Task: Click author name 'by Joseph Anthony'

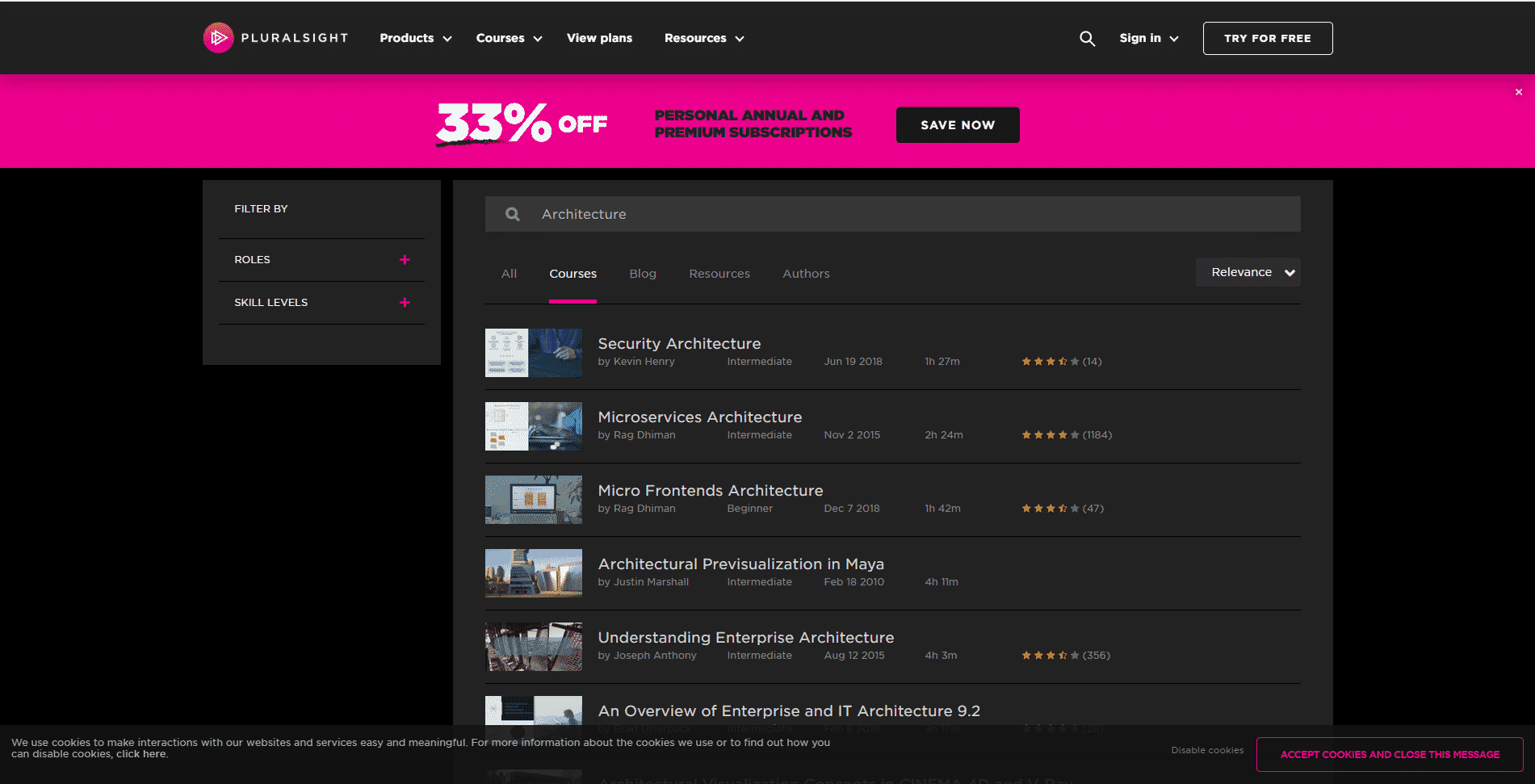Action: (647, 656)
